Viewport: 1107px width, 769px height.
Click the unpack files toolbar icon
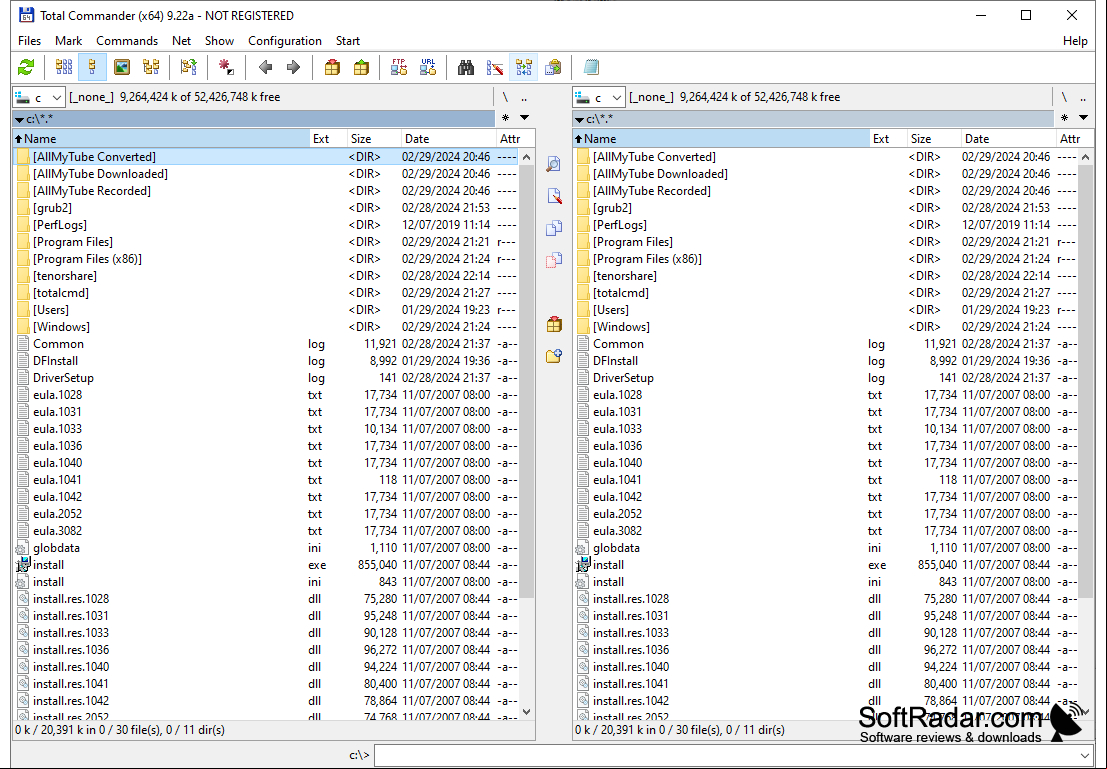(361, 67)
